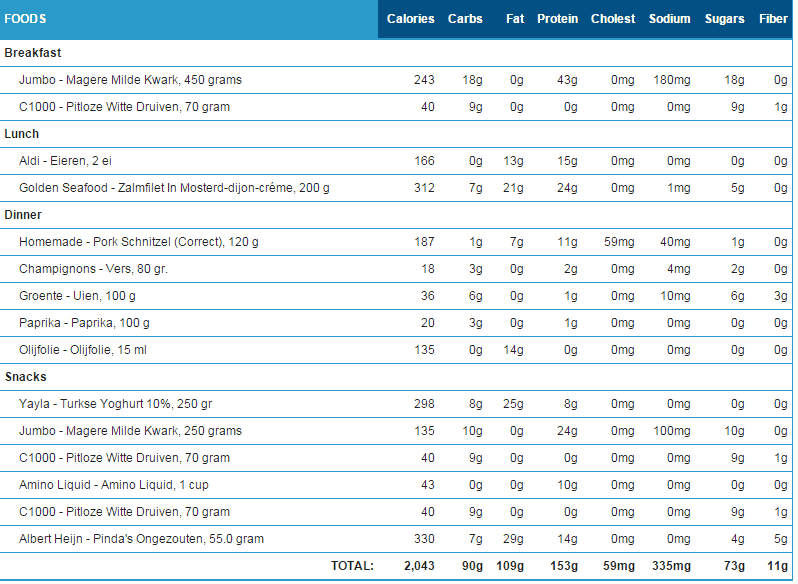The image size is (798, 584).
Task: Click the Calories column header
Action: click(x=410, y=19)
